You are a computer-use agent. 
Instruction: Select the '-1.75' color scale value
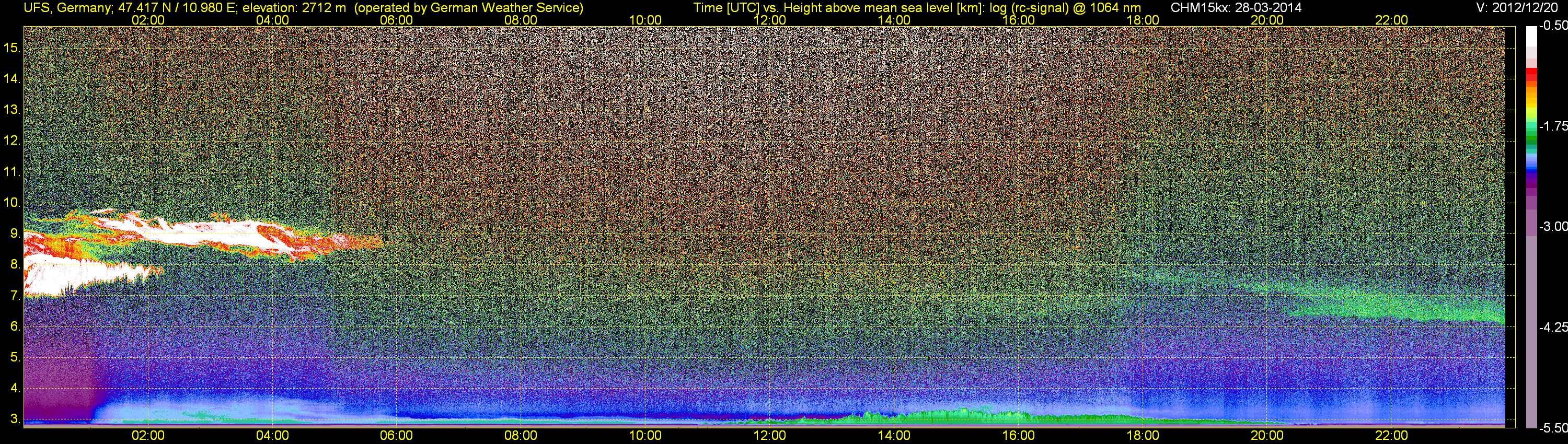point(1553,126)
